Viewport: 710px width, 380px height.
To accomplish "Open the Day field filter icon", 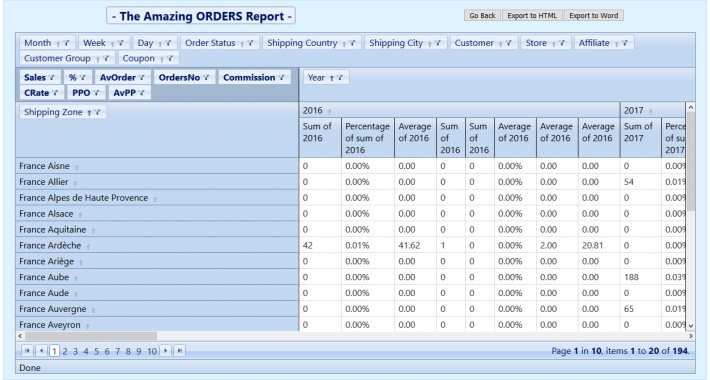I will click(168, 43).
